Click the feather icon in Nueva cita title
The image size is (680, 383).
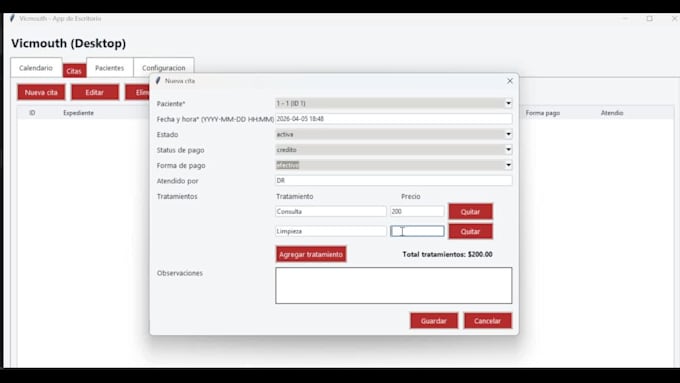click(158, 81)
